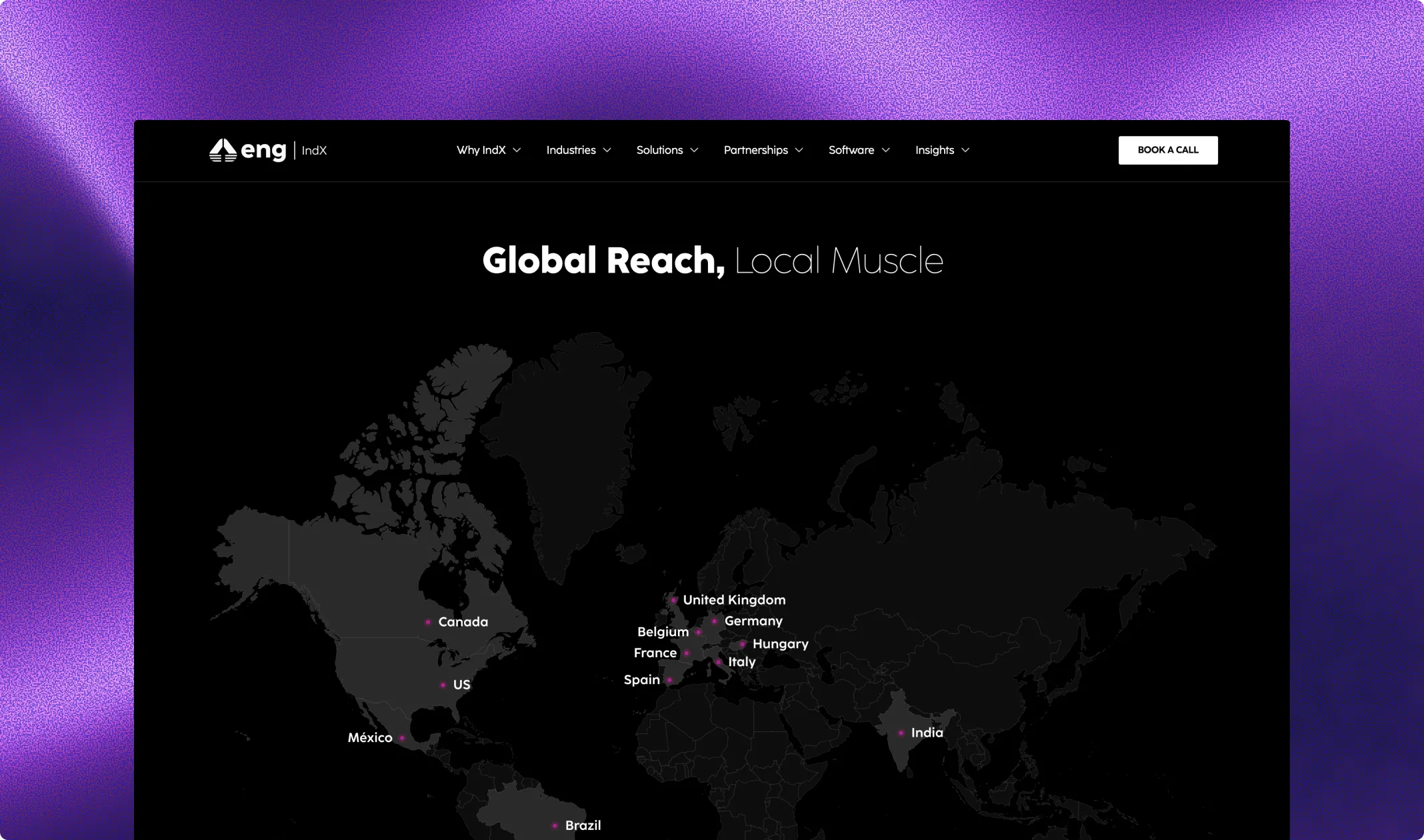The image size is (1424, 840).
Task: Click the United Kingdom pin on the map
Action: tap(674, 599)
